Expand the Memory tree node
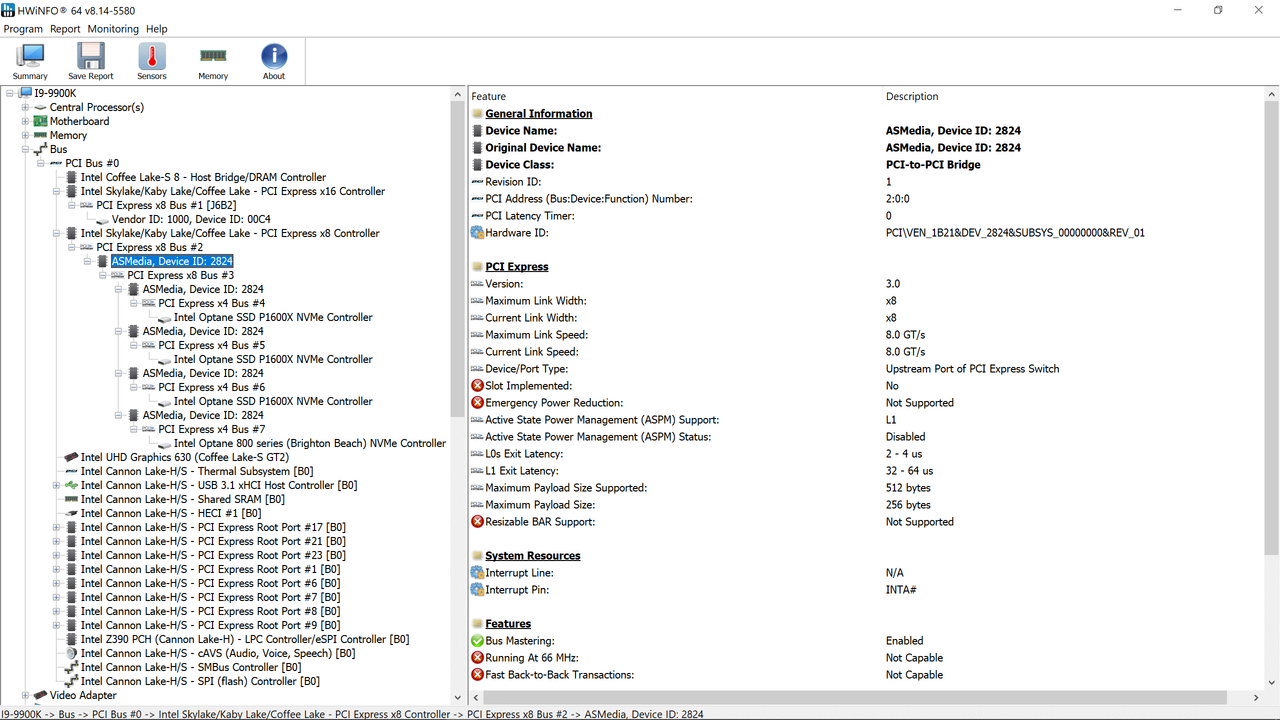 (x=26, y=135)
